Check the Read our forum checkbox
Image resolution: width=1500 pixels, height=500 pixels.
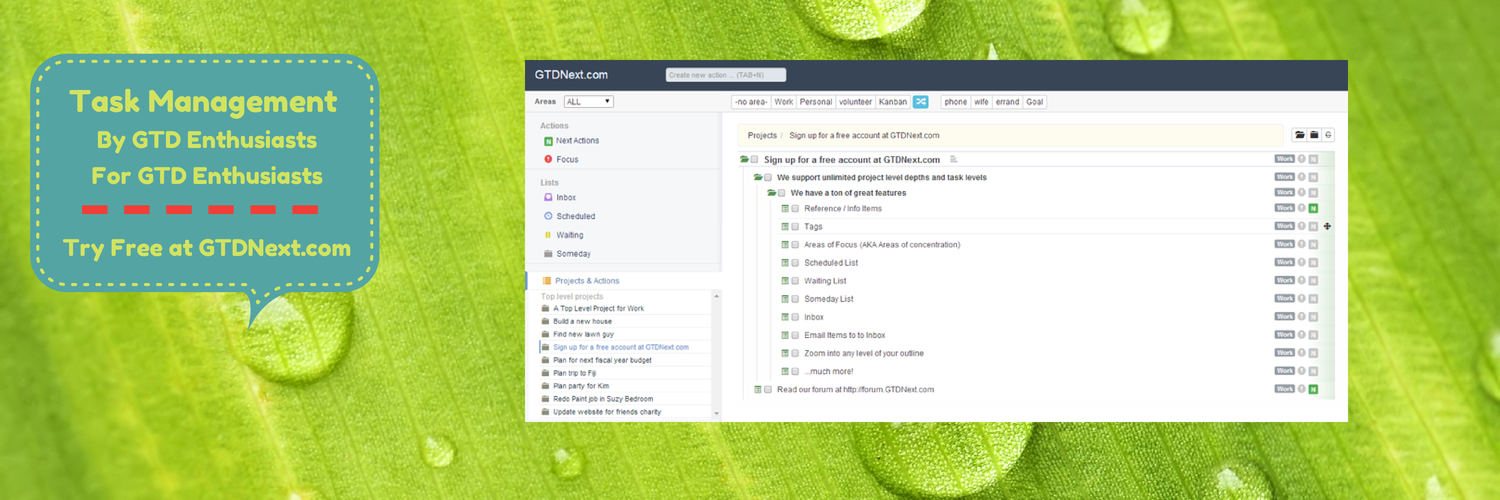(768, 389)
